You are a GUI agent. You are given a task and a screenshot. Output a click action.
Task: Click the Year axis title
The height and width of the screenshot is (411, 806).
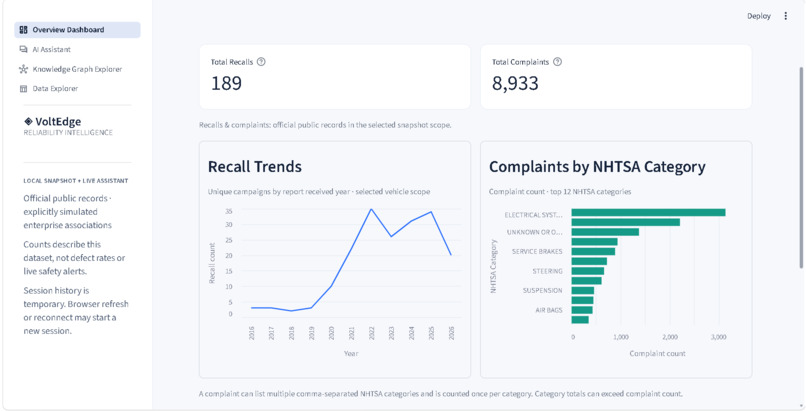tap(351, 353)
